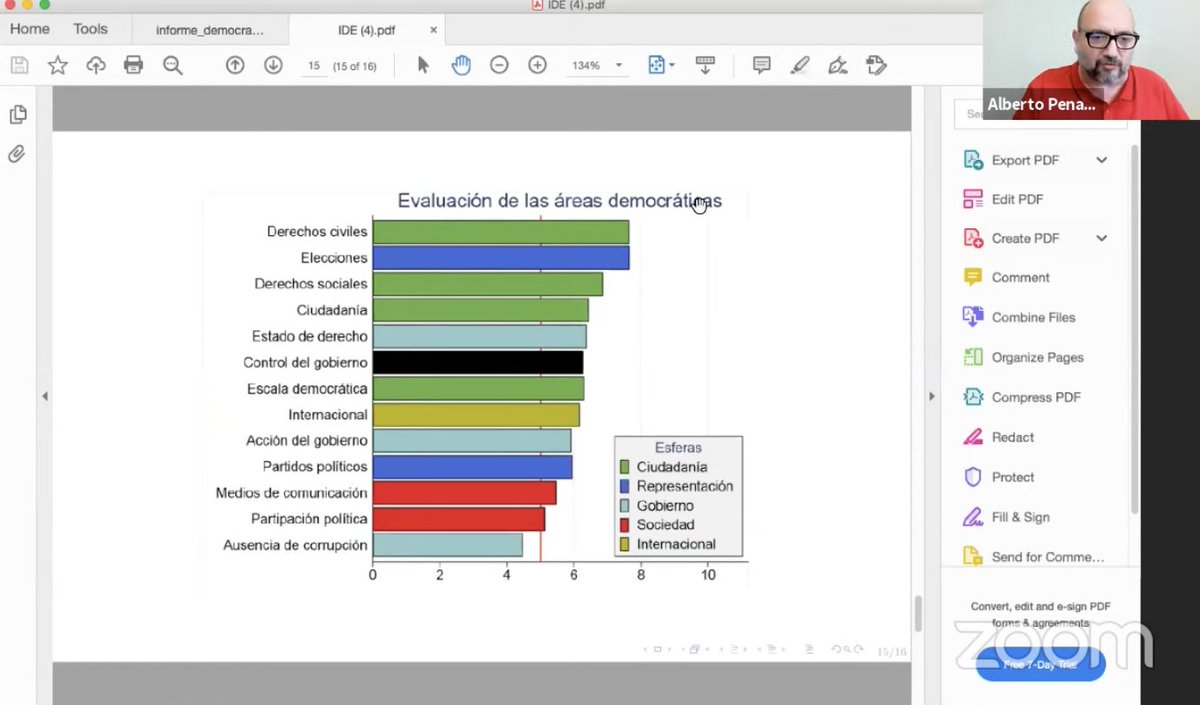Click the yellow Internacional bar
Viewport: 1200px width, 705px height.
point(476,414)
